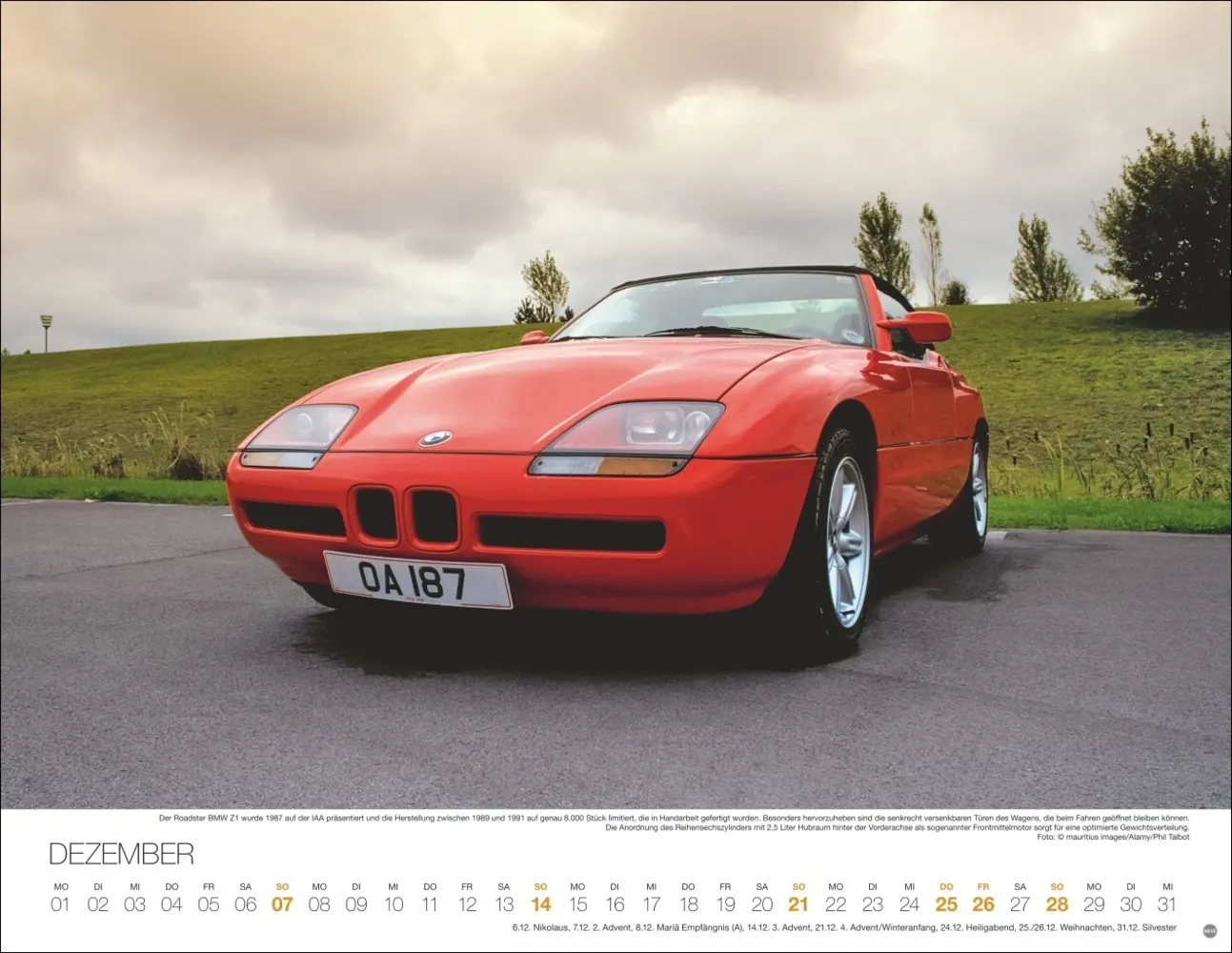This screenshot has width=1232, height=953.
Task: Select the highlighted Sunday date 21
Action: click(x=798, y=904)
